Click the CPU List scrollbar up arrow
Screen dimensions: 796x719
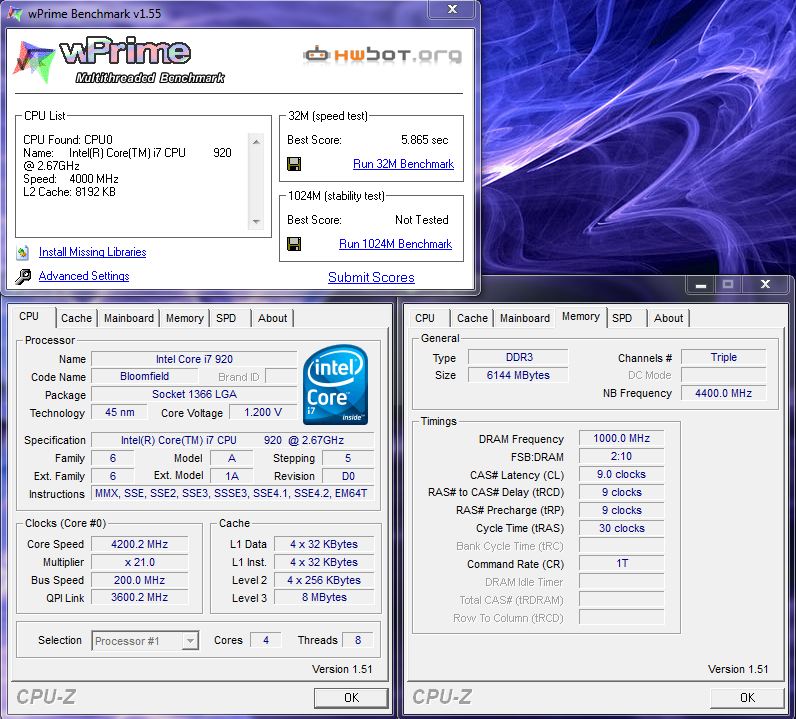(x=256, y=142)
